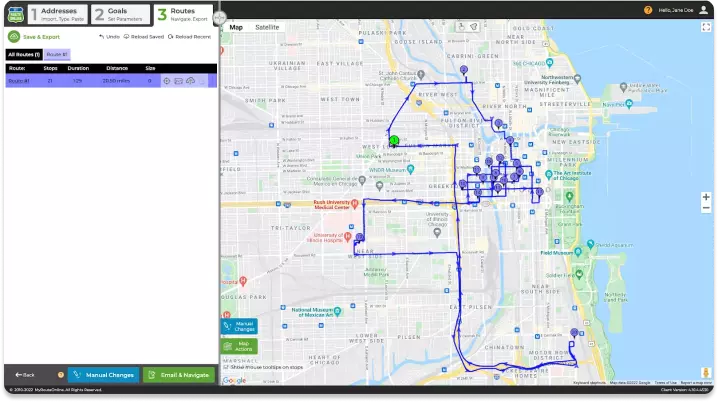Click the Hello, Jane Doe greeting
This screenshot has height=402, width=718.
pos(676,10)
